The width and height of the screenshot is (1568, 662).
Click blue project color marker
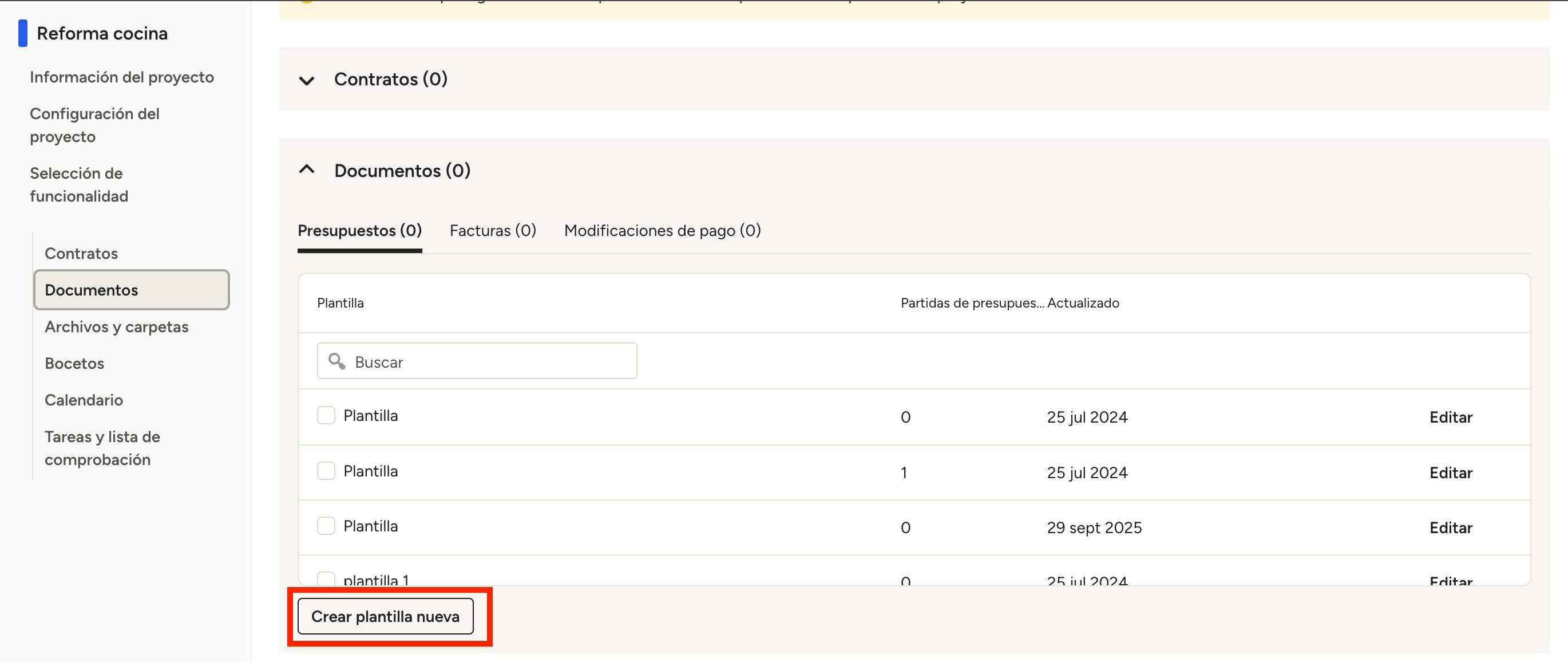point(22,33)
